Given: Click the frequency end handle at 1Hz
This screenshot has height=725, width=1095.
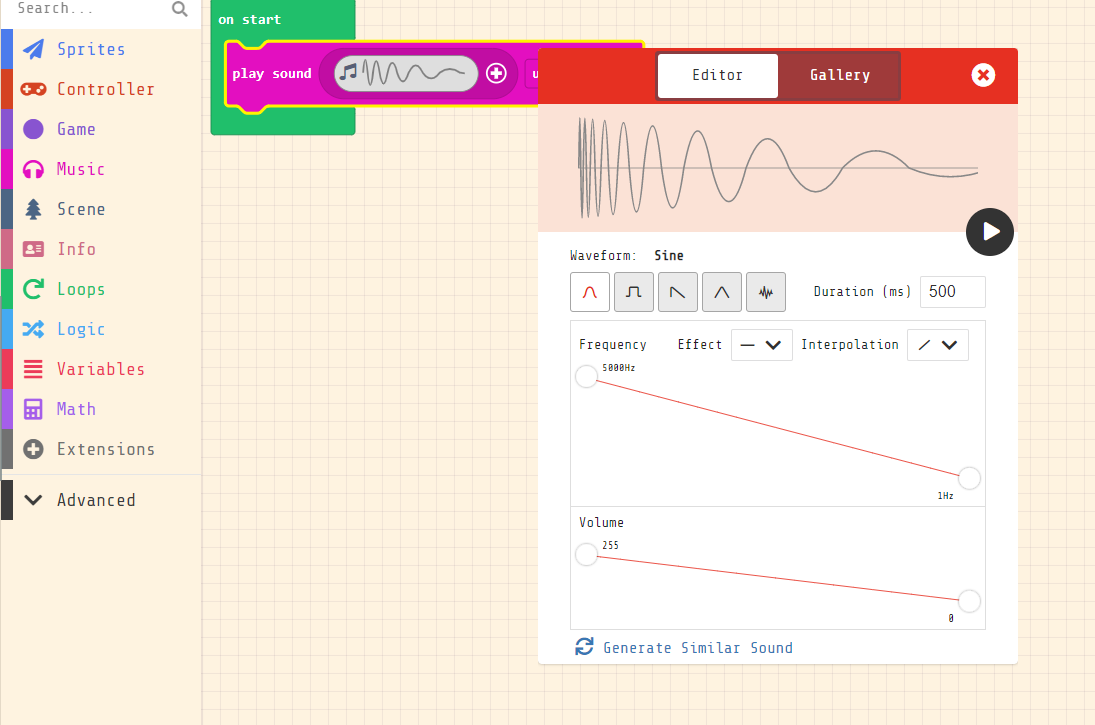Looking at the screenshot, I should [969, 478].
